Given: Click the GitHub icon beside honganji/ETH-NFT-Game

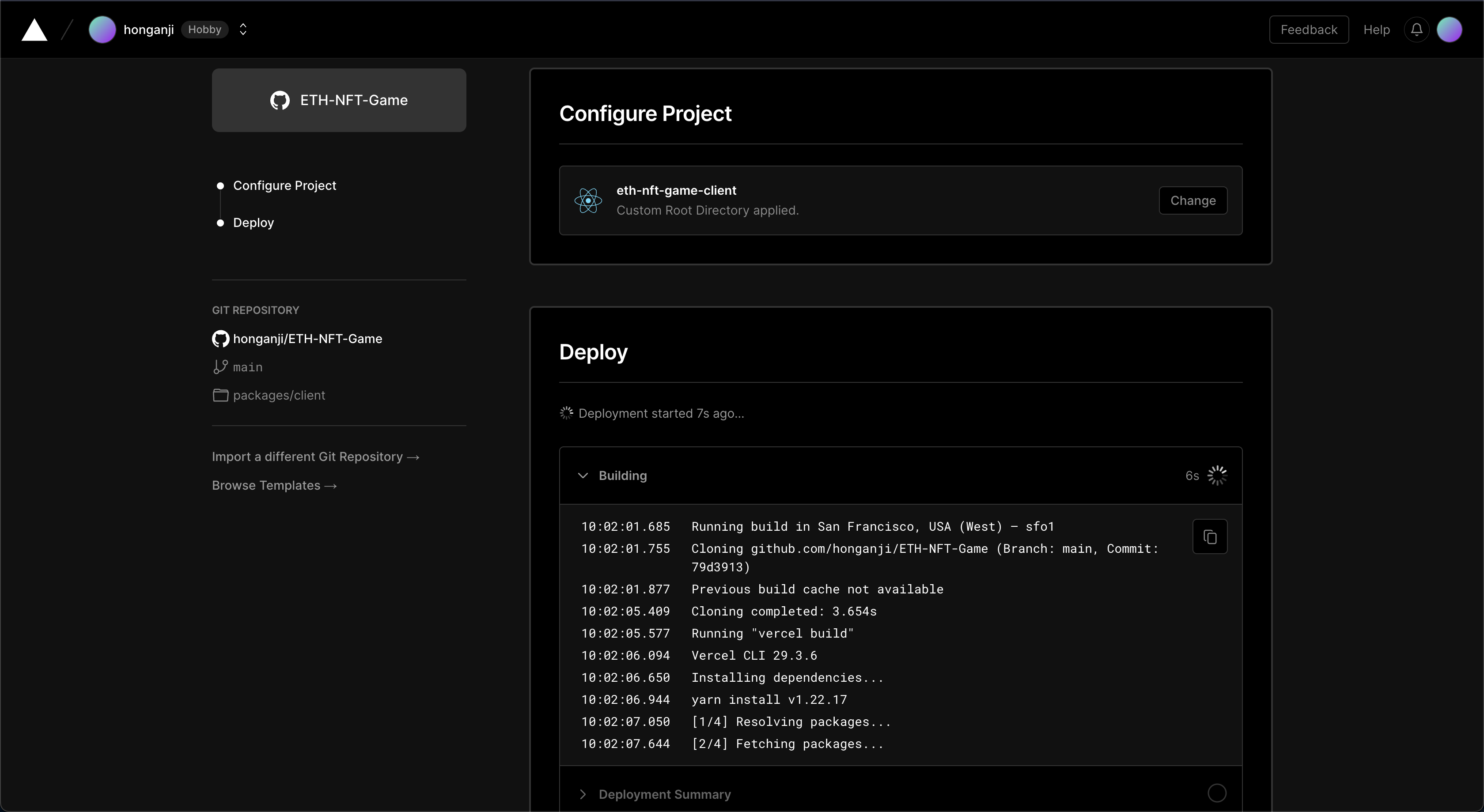Looking at the screenshot, I should (221, 339).
